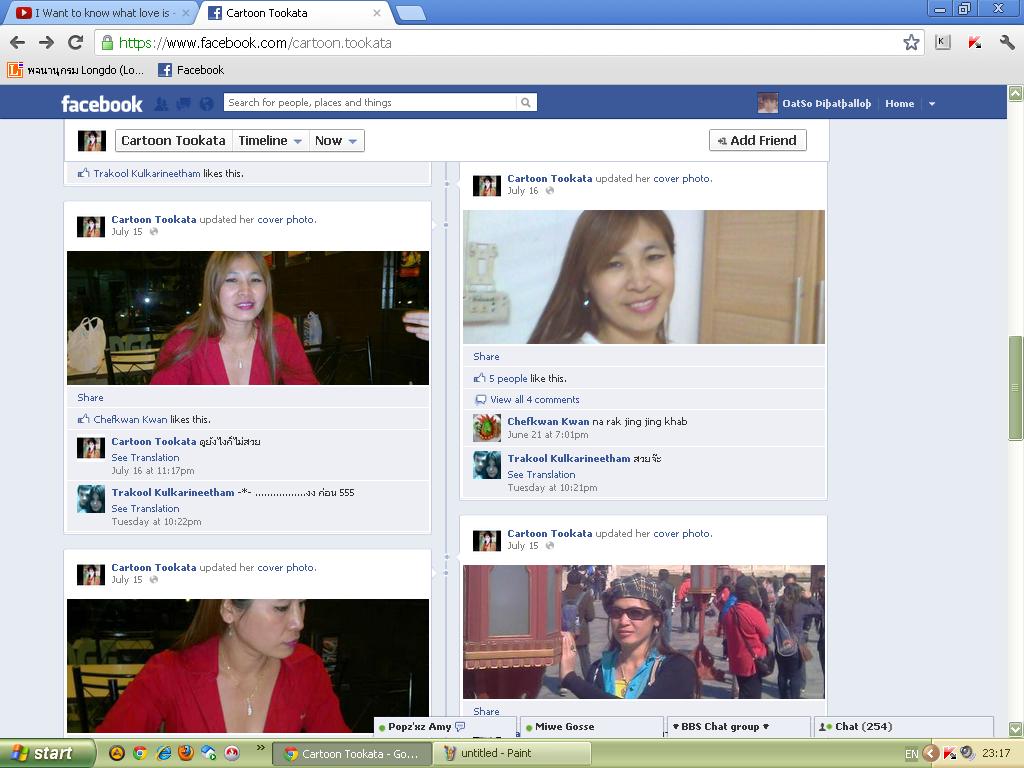Open the notifications globe icon

pos(206,104)
